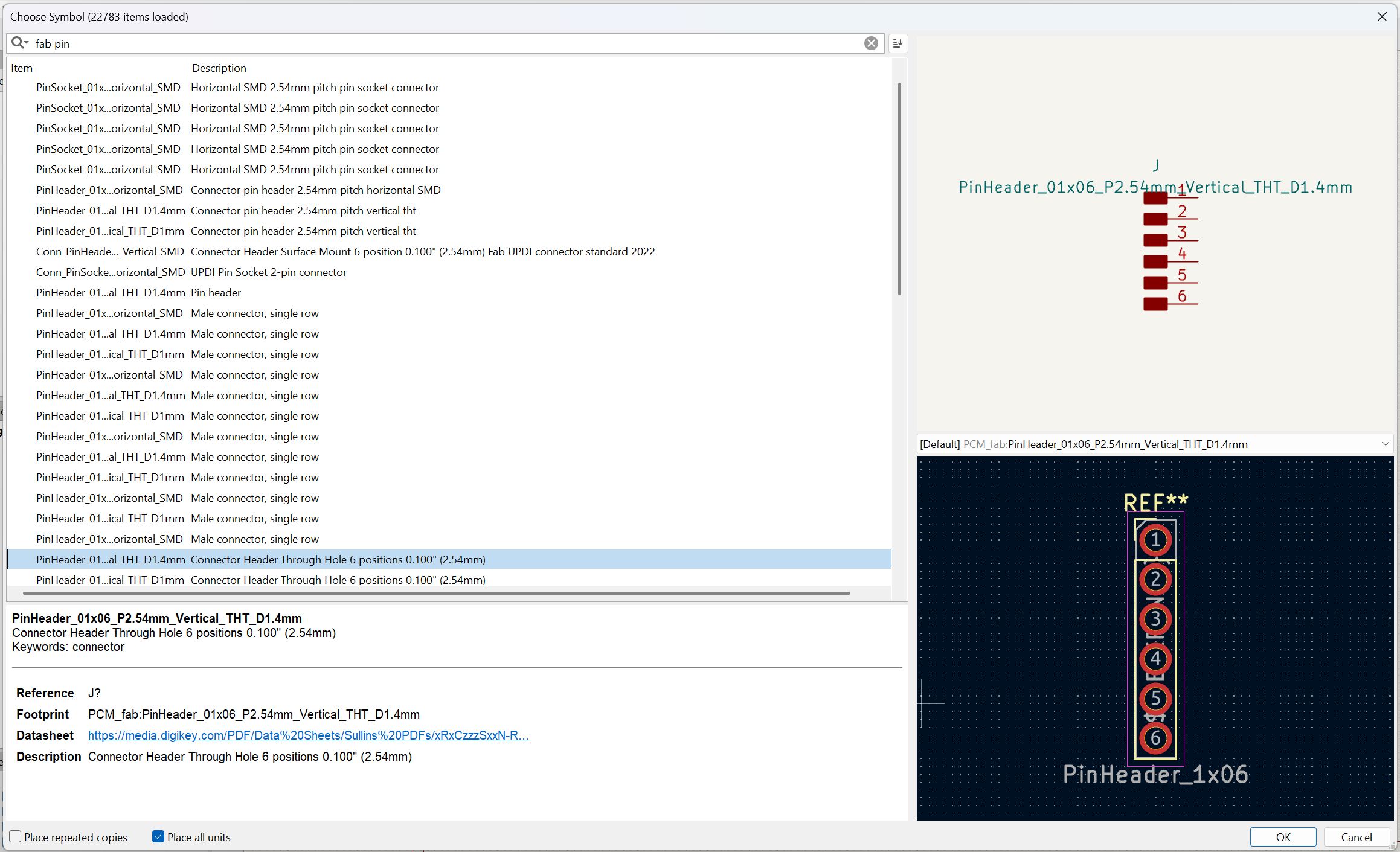Click the Description column header
The image size is (1400, 852).
pos(219,68)
